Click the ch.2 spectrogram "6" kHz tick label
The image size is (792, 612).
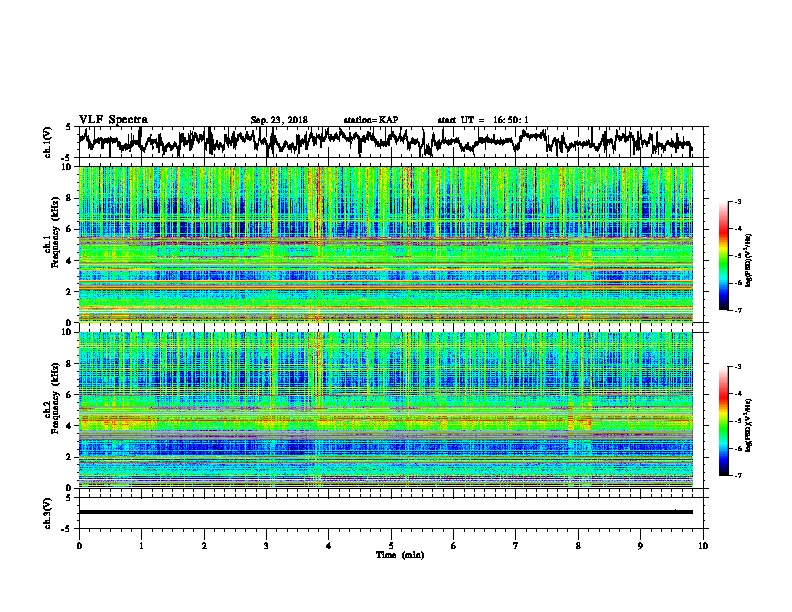coord(69,394)
